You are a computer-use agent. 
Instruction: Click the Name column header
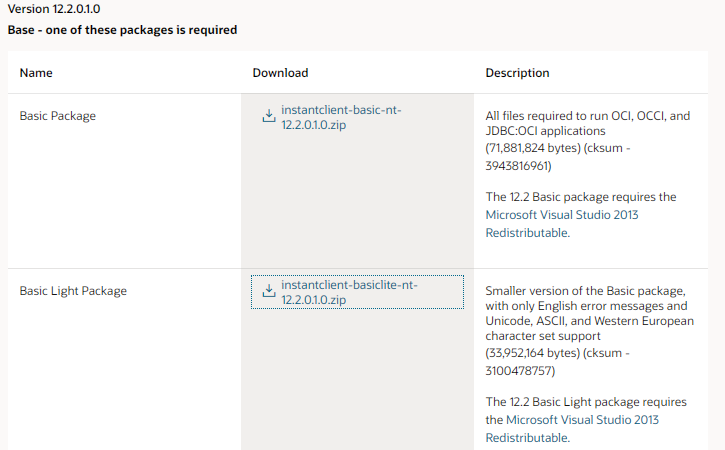[x=36, y=73]
